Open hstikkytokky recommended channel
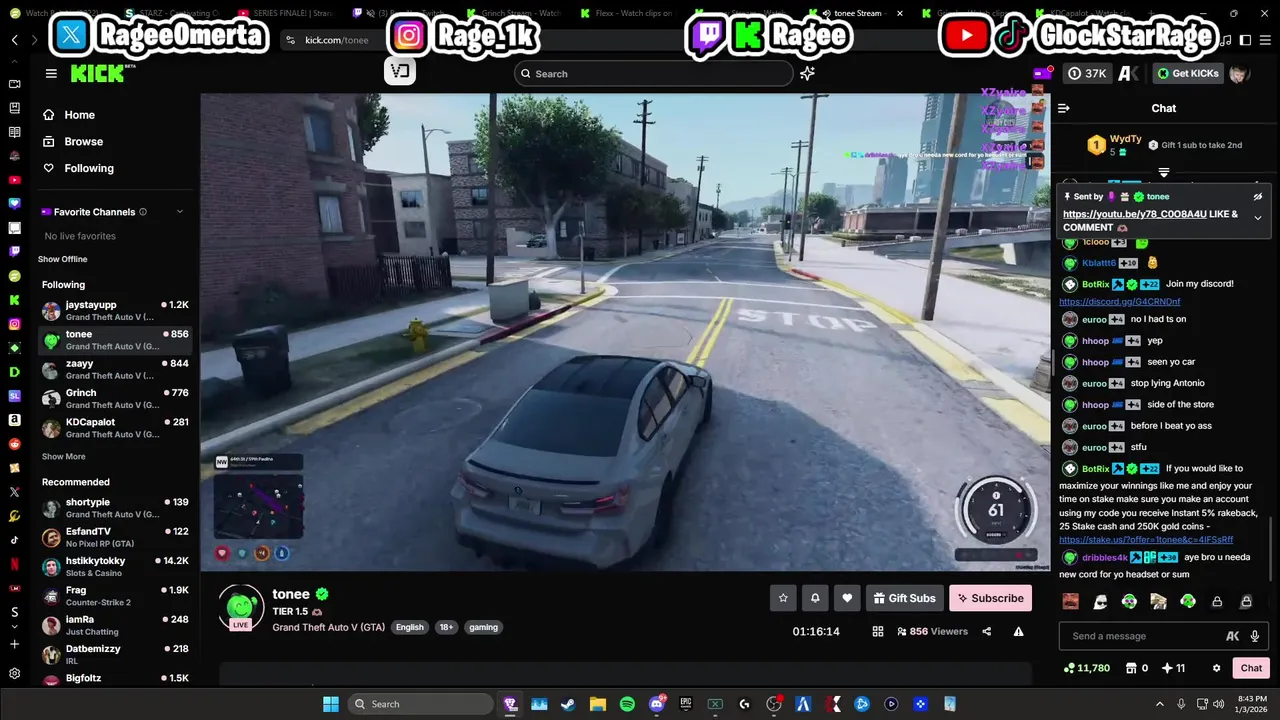The image size is (1280, 720). coord(115,567)
